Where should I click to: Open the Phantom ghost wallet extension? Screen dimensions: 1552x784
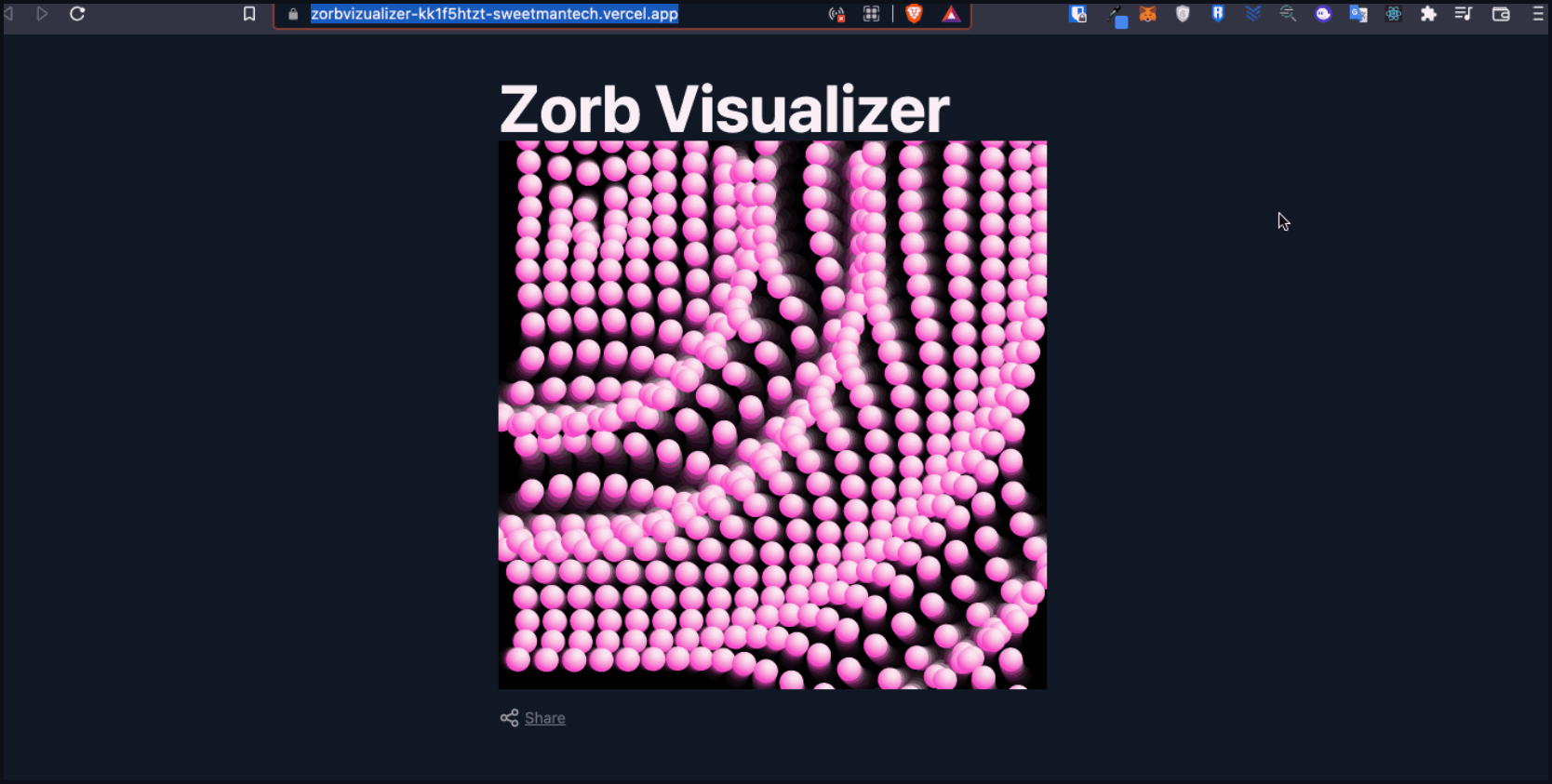[1323, 14]
